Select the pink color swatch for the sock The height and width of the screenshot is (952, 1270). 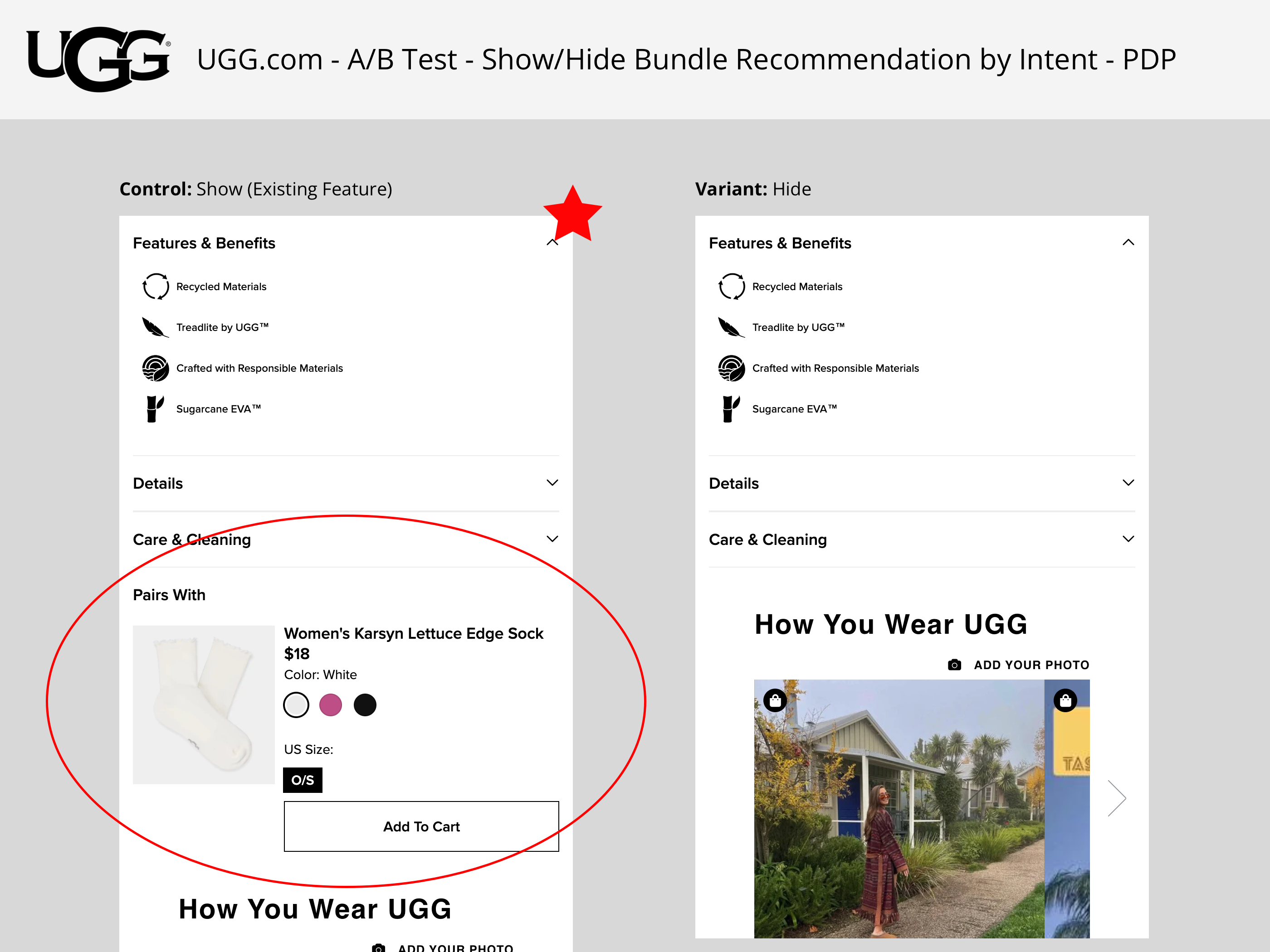[x=331, y=704]
